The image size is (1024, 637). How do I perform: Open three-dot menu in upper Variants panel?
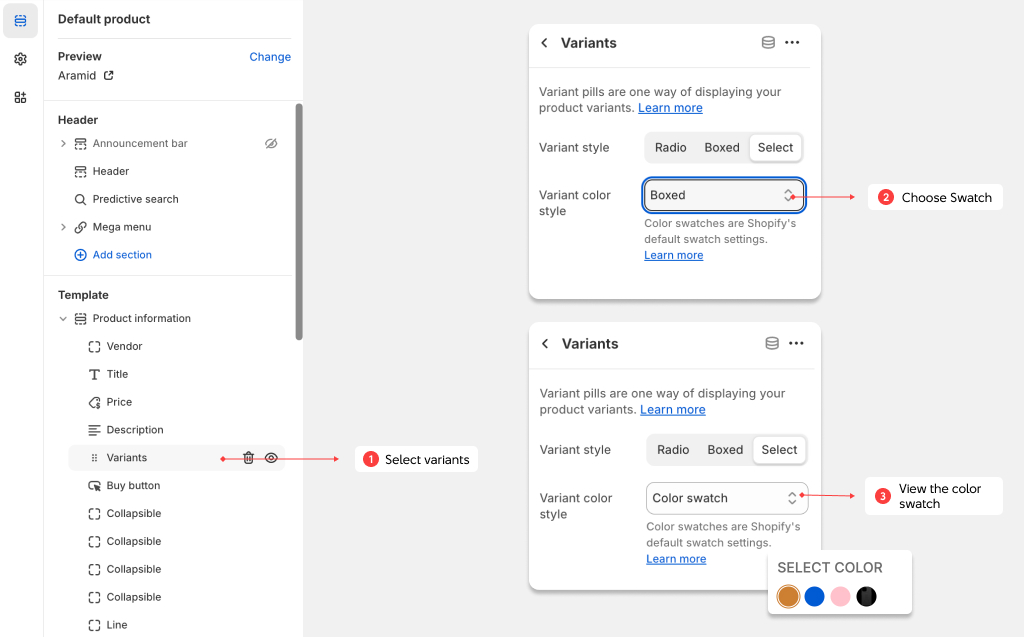[792, 43]
